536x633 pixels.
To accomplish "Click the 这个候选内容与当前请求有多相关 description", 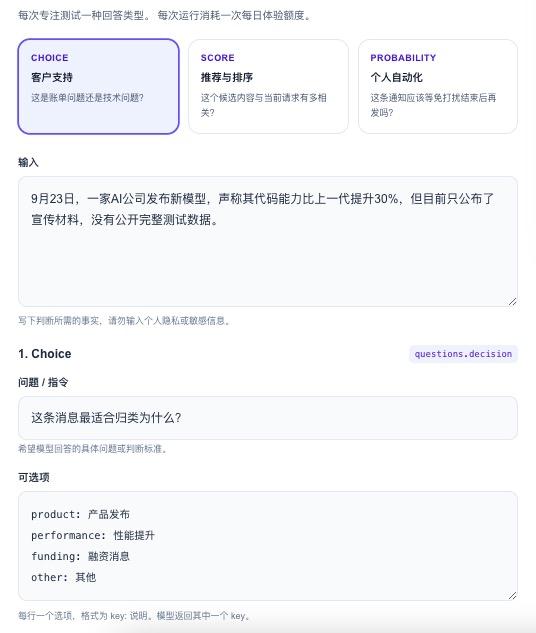I will 264,105.
